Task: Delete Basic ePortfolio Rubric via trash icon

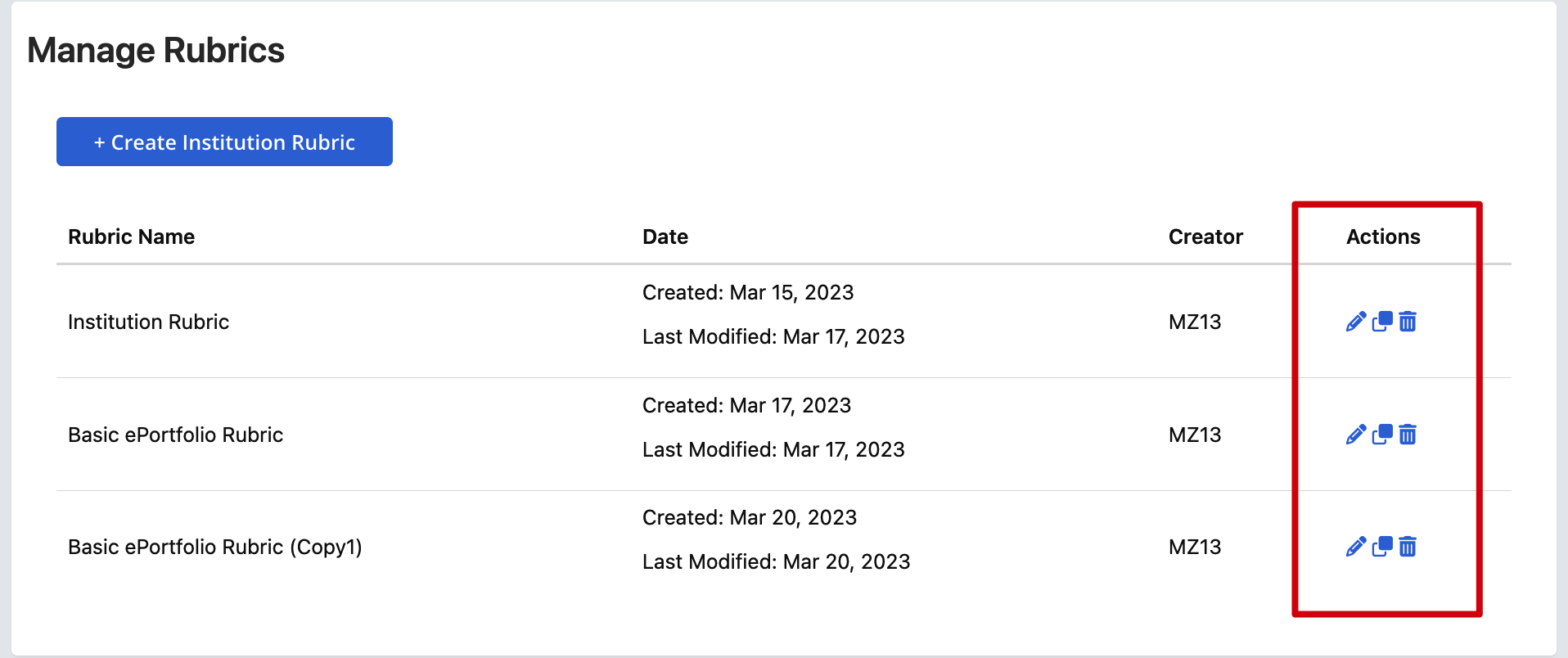Action: click(x=1408, y=435)
